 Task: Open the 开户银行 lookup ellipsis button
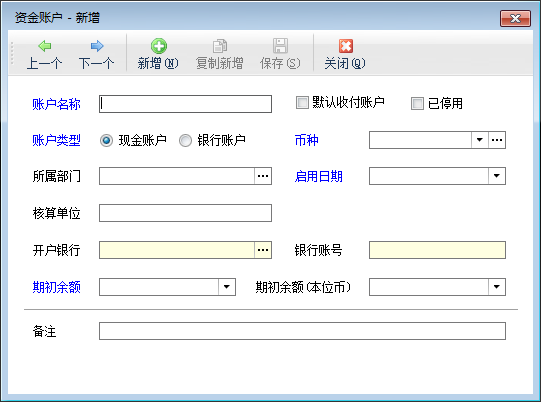[263, 250]
